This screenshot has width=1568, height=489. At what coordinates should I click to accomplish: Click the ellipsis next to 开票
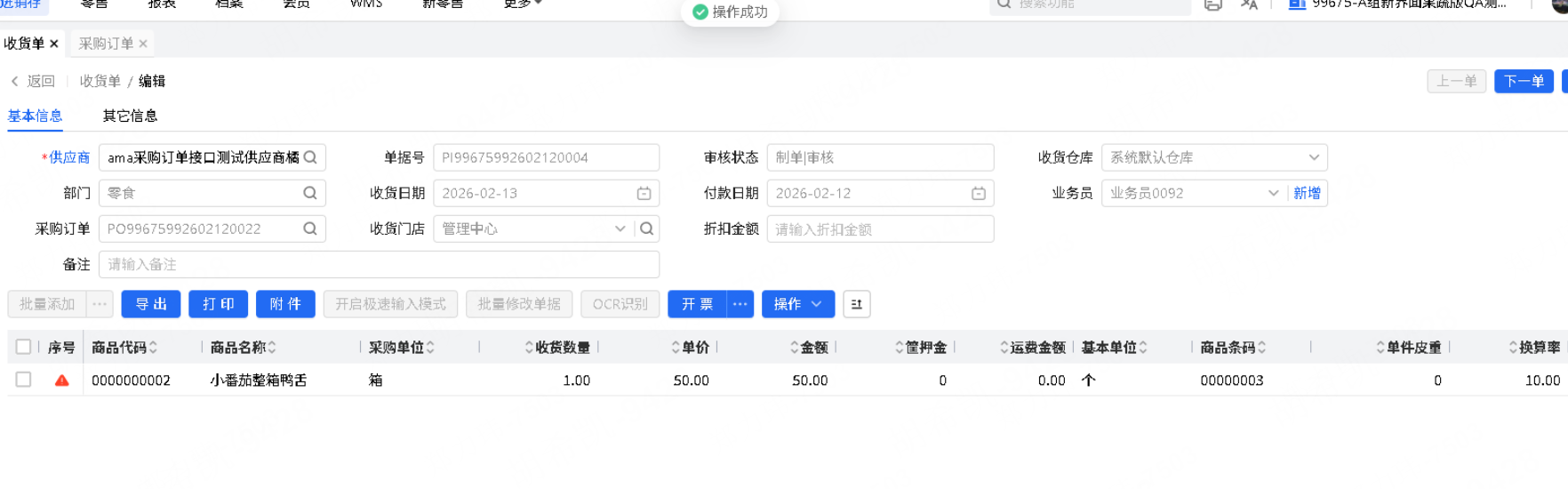tap(740, 304)
